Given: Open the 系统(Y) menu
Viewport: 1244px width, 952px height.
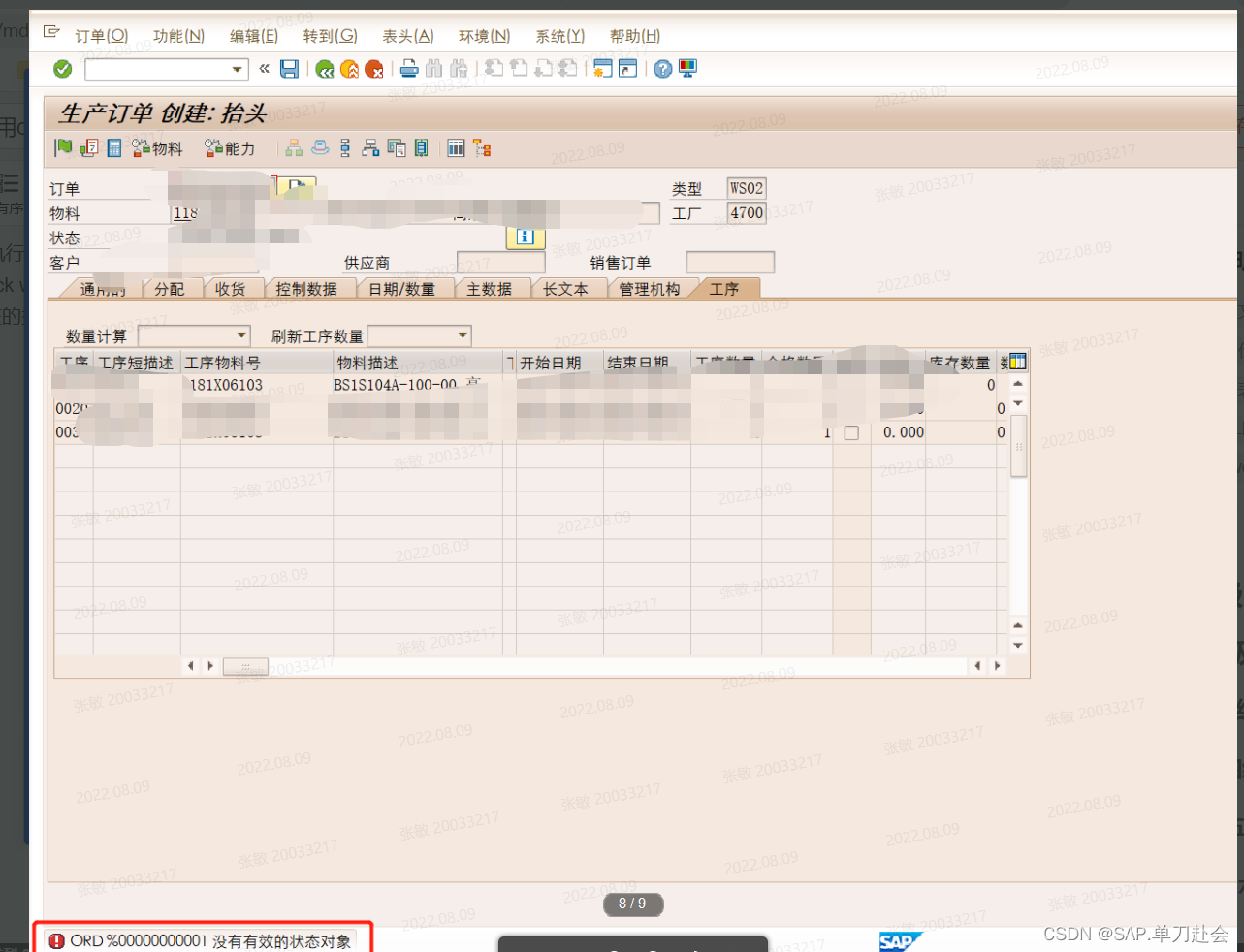Looking at the screenshot, I should tap(560, 36).
